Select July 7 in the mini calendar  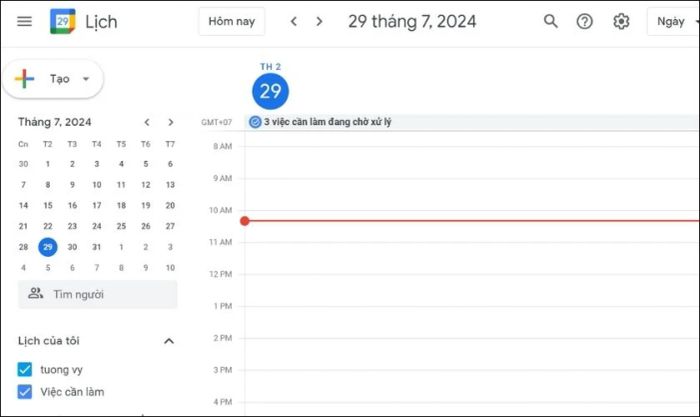[x=23, y=184]
